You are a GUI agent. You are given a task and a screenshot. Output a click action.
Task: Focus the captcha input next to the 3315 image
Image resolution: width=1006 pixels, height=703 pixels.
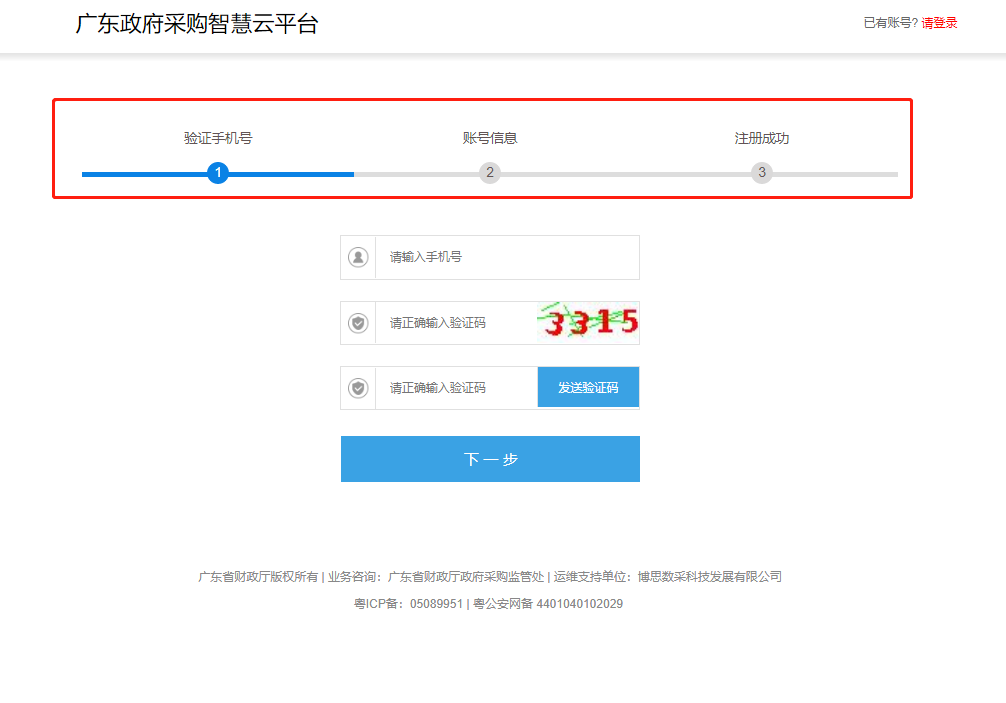coord(456,323)
